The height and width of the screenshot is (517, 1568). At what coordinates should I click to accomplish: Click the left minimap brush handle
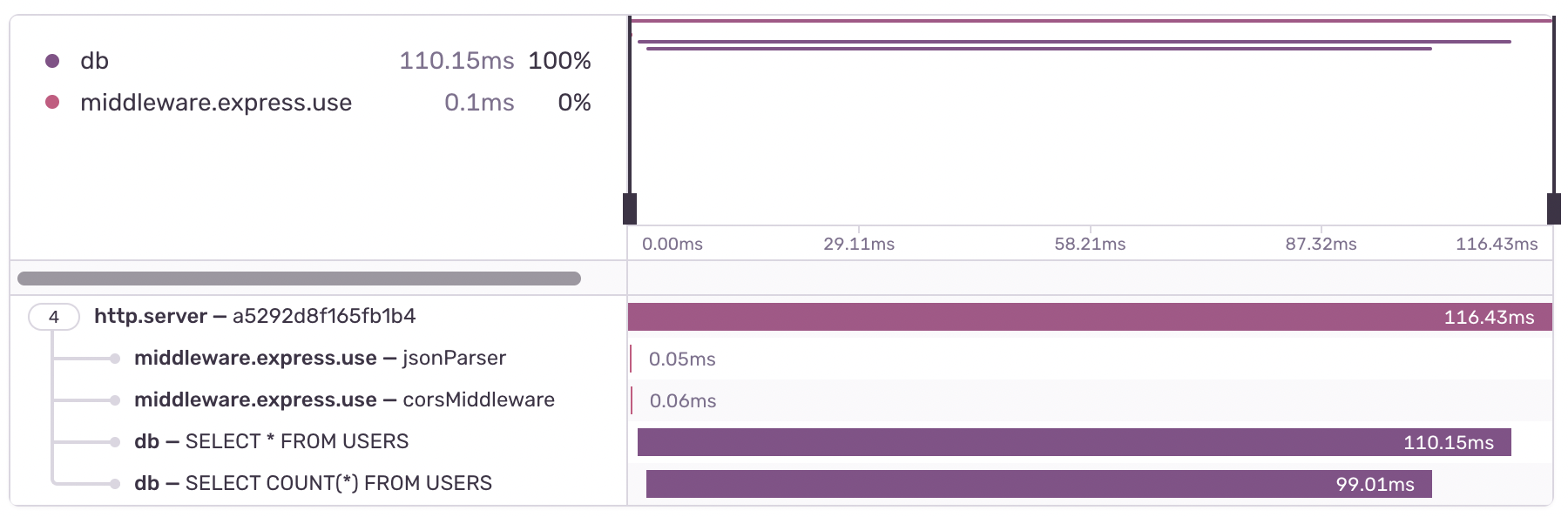(629, 208)
